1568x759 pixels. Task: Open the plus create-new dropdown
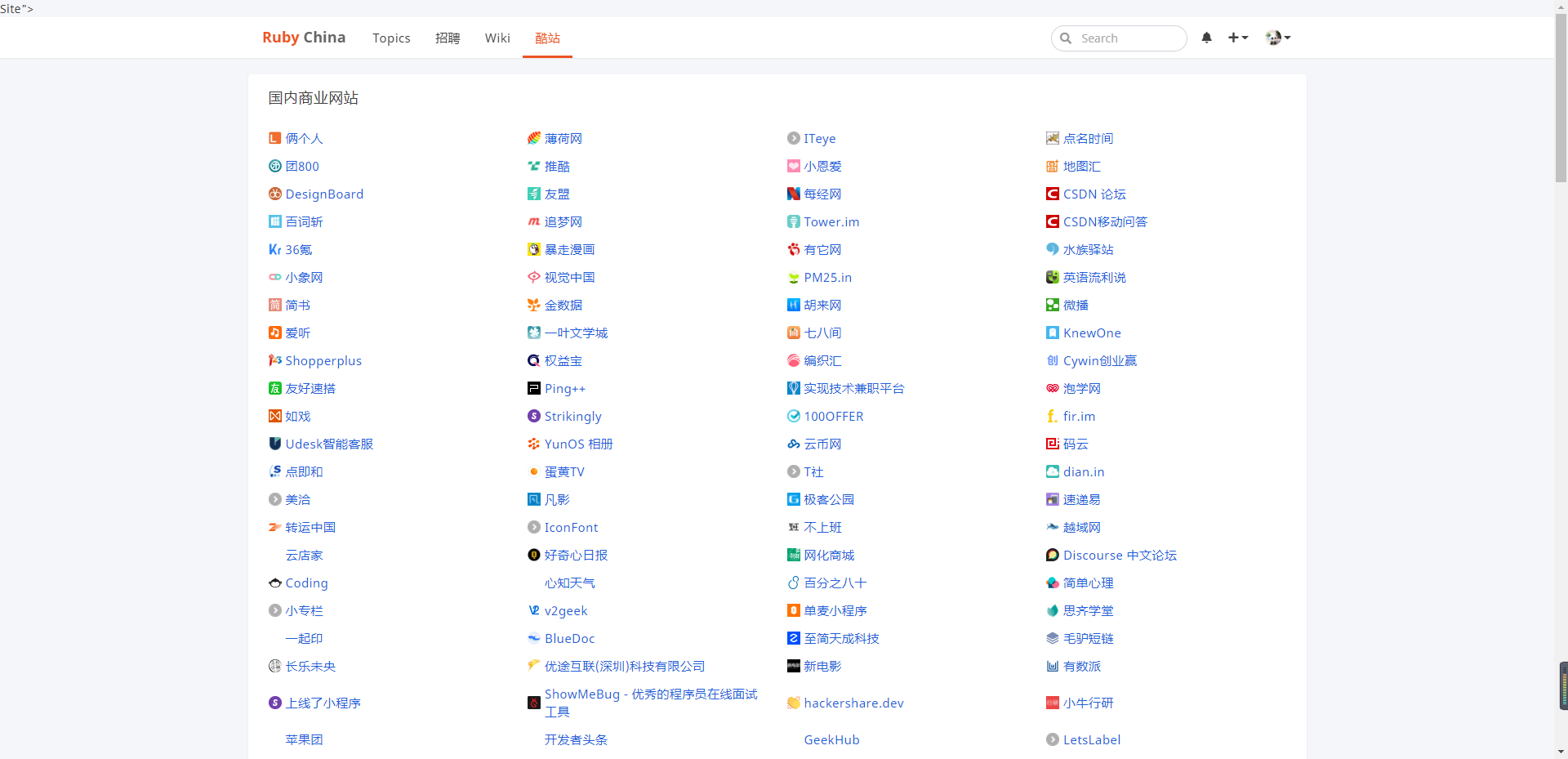[x=1238, y=38]
